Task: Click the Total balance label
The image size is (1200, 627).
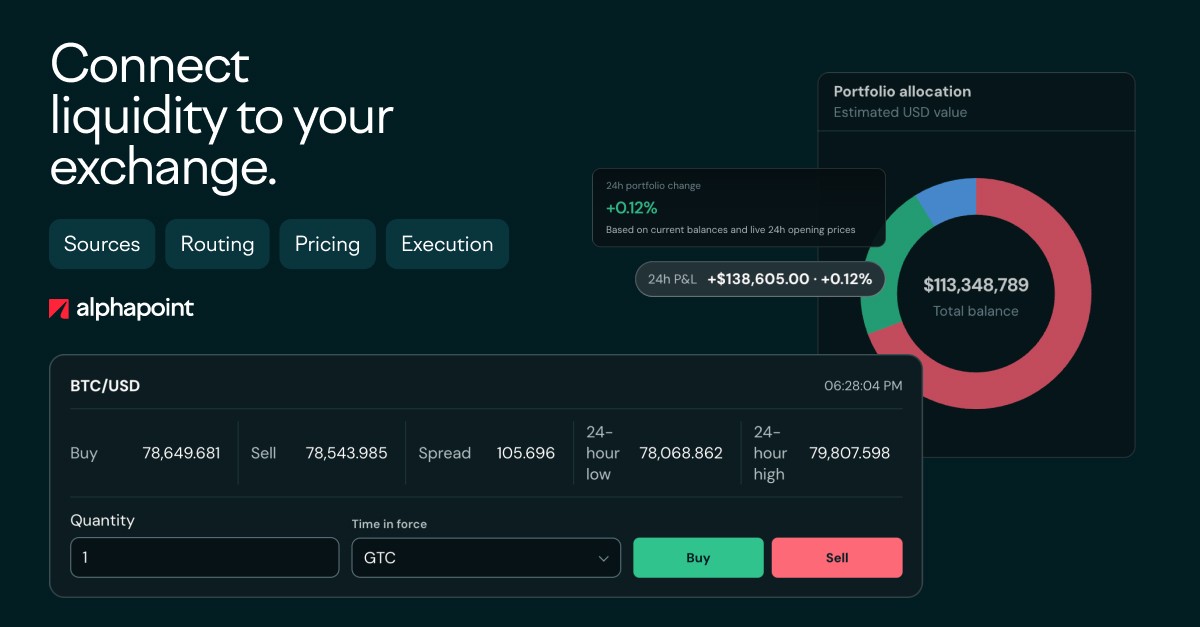Action: 976,311
